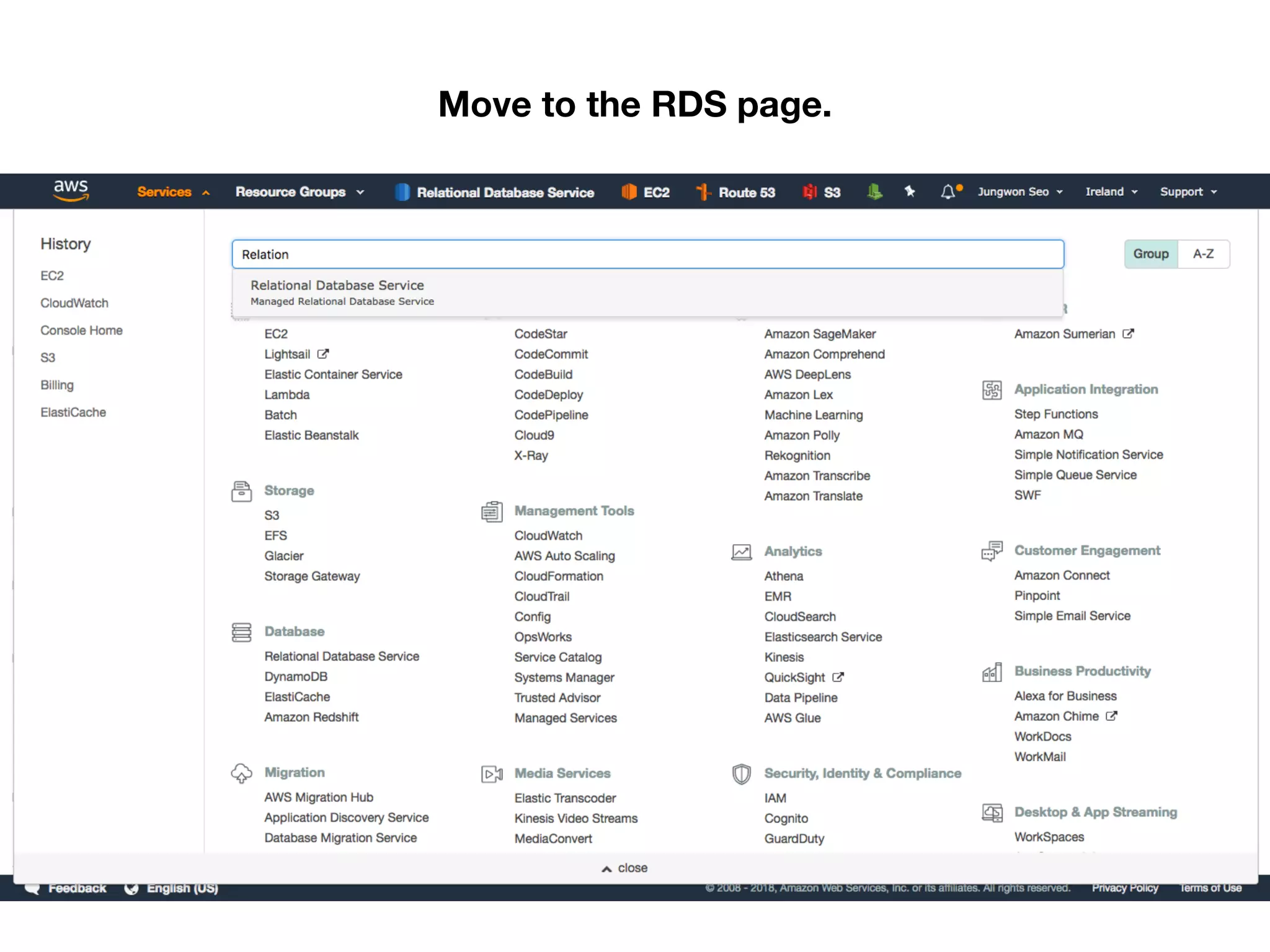This screenshot has width=1270, height=952.
Task: Click the Business Productivity icon
Action: 992,672
